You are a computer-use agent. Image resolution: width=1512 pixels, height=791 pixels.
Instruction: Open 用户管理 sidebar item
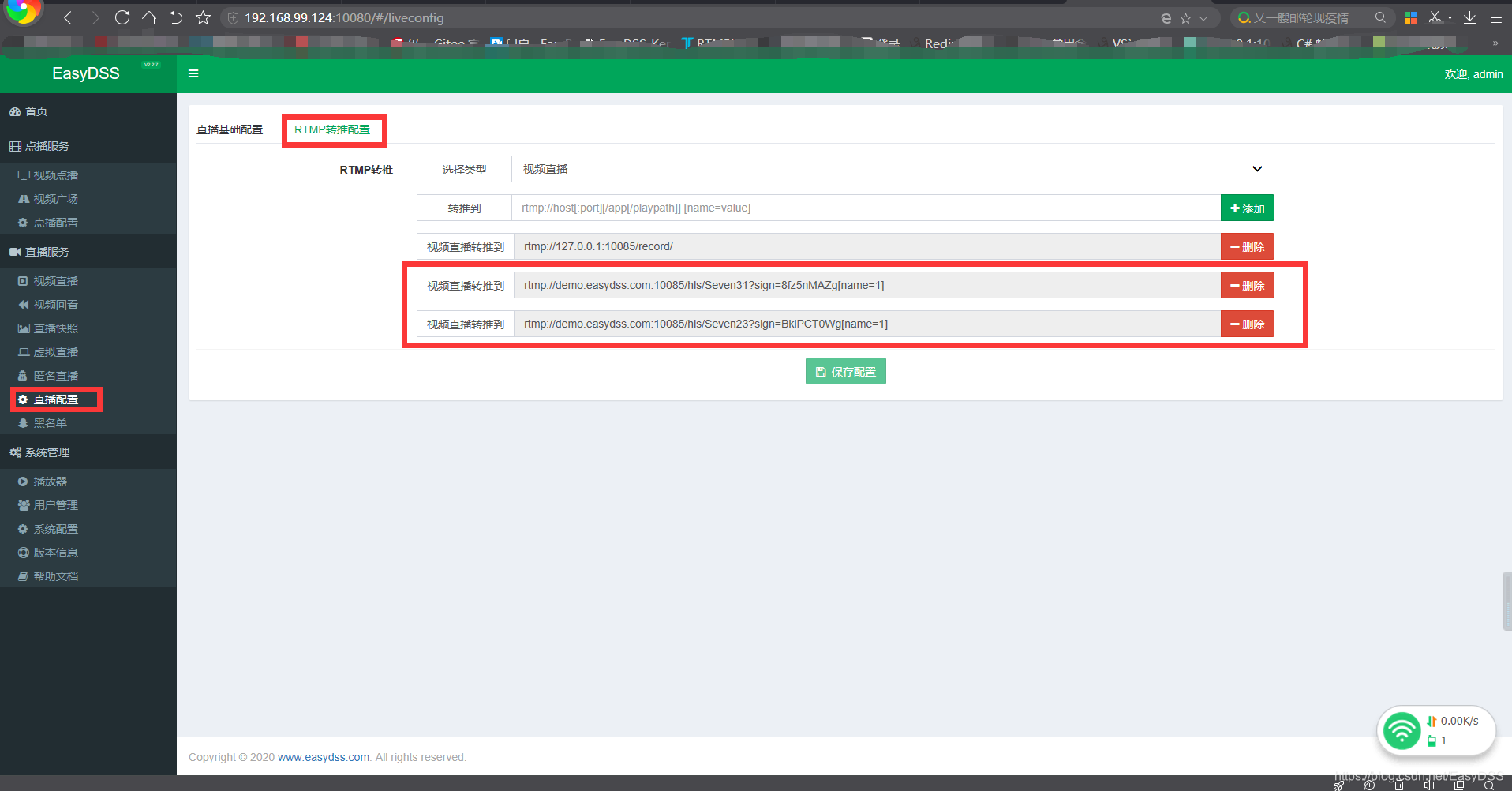48,505
